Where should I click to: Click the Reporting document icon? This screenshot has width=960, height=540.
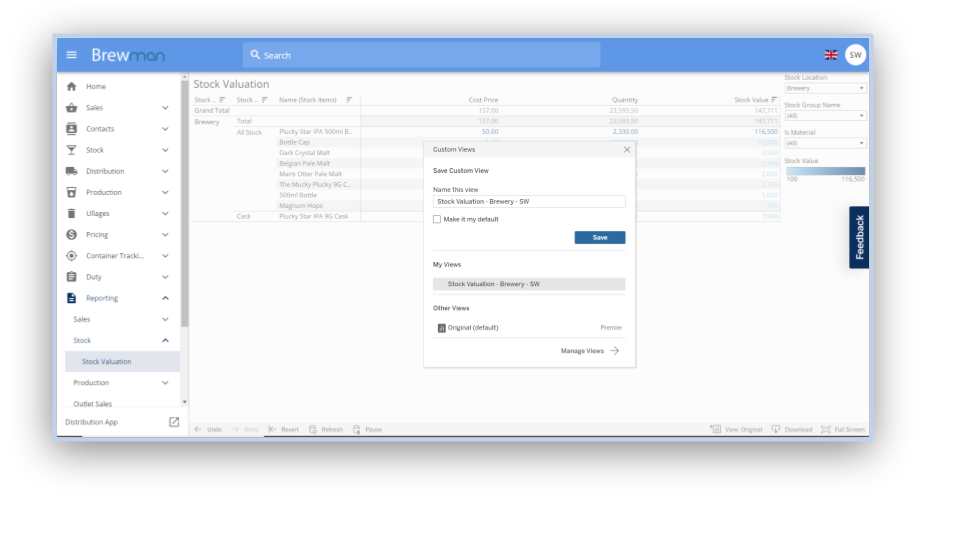click(x=72, y=298)
